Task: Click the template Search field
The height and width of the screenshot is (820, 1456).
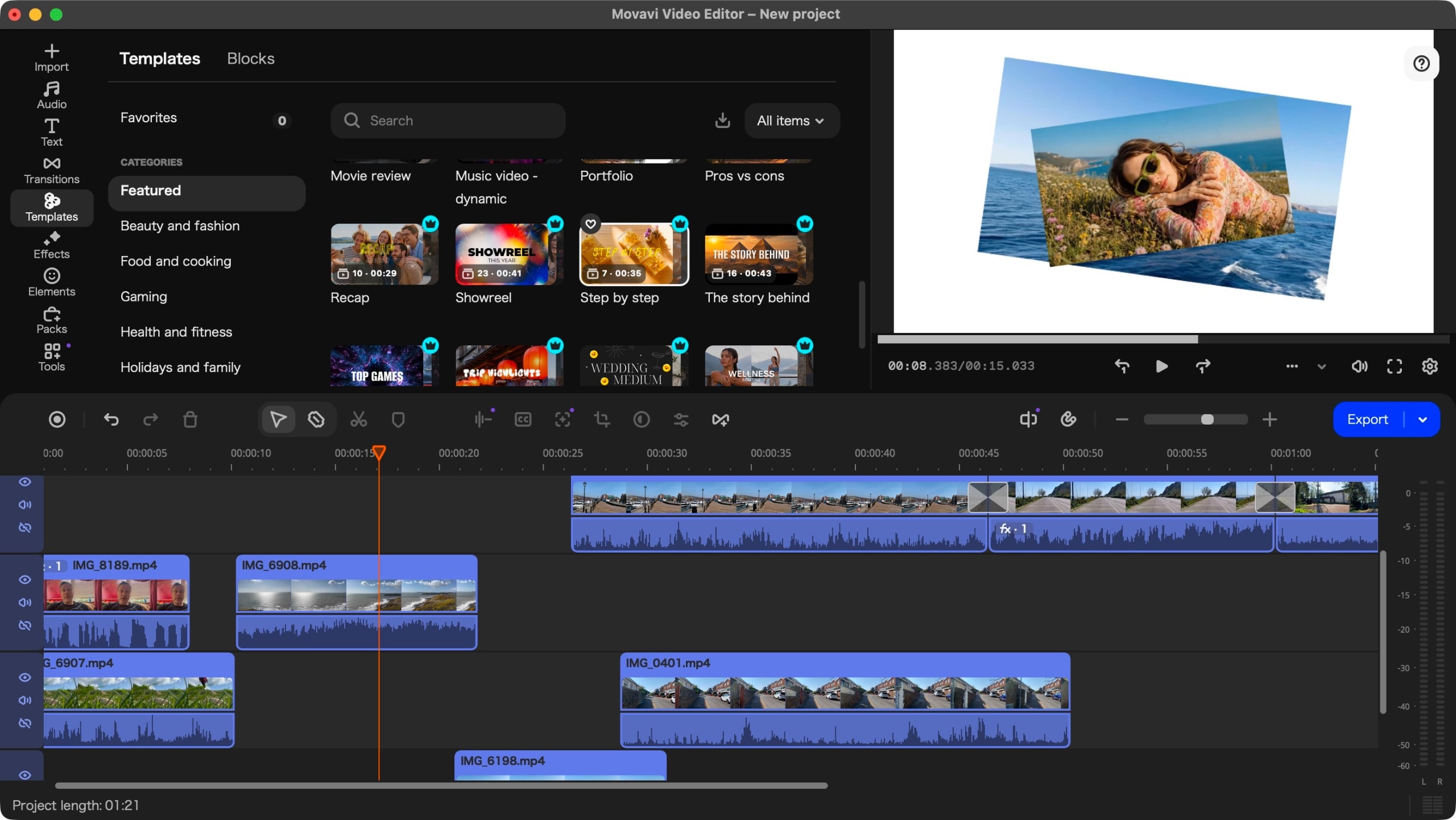Action: click(x=448, y=121)
